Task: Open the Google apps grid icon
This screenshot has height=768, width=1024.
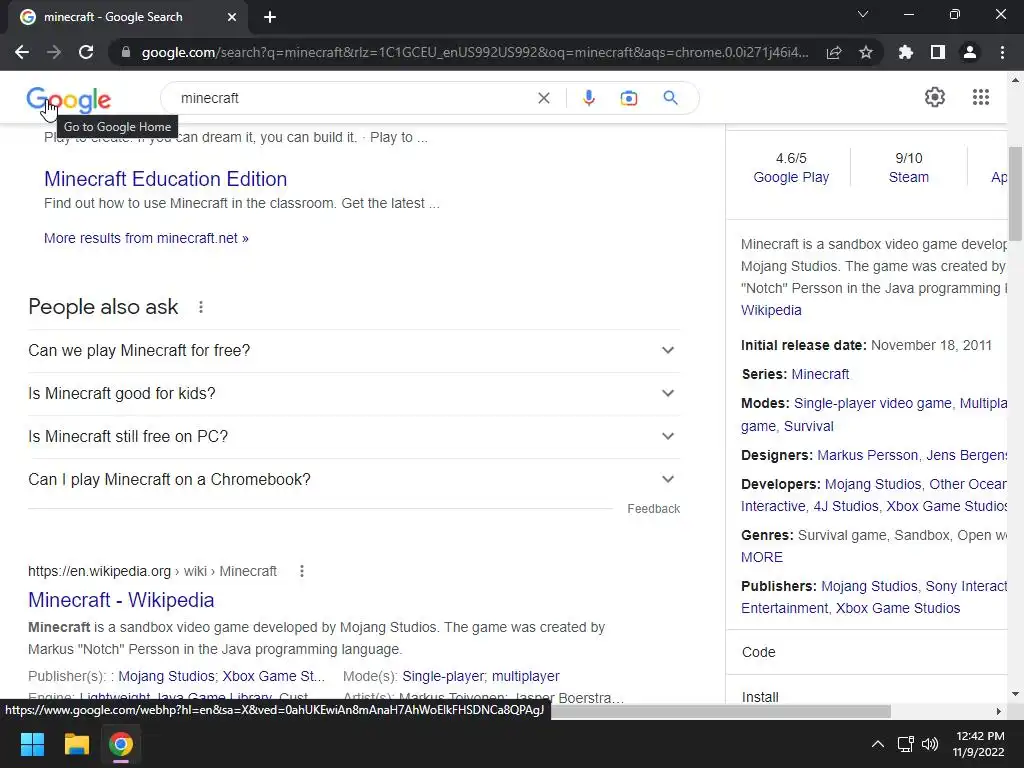Action: tap(980, 97)
